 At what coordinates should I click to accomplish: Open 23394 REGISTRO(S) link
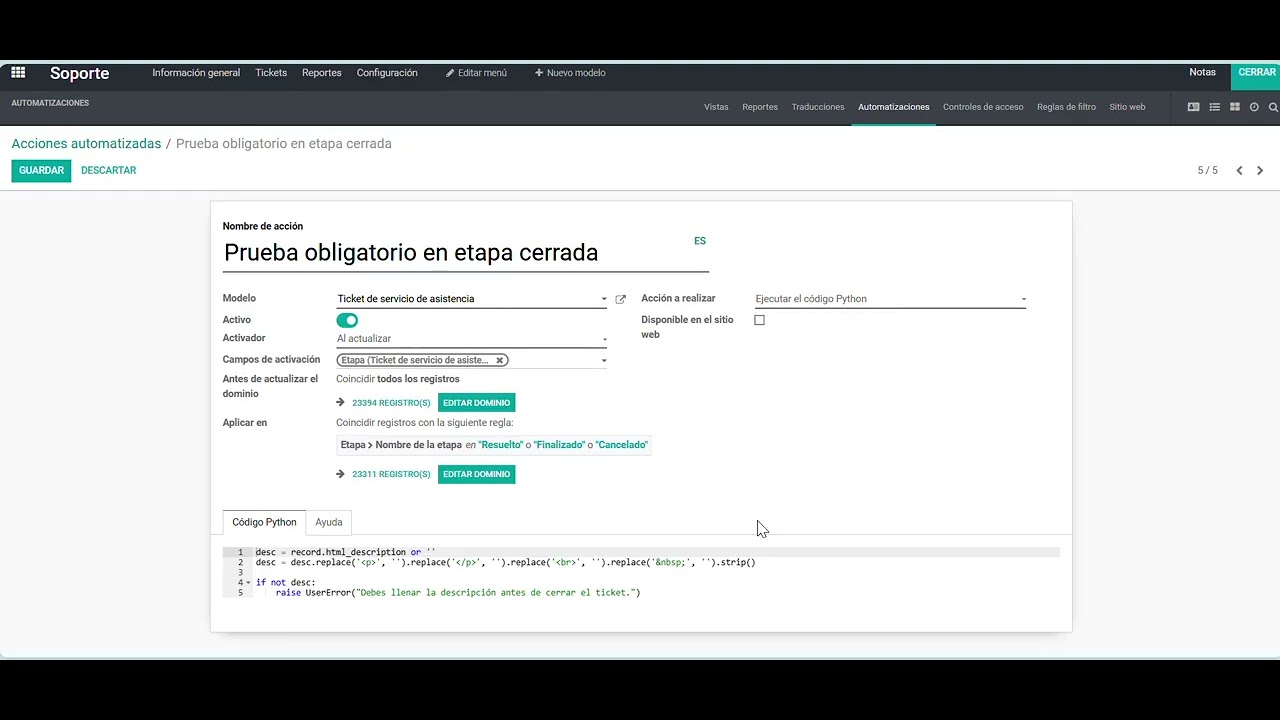click(x=391, y=403)
